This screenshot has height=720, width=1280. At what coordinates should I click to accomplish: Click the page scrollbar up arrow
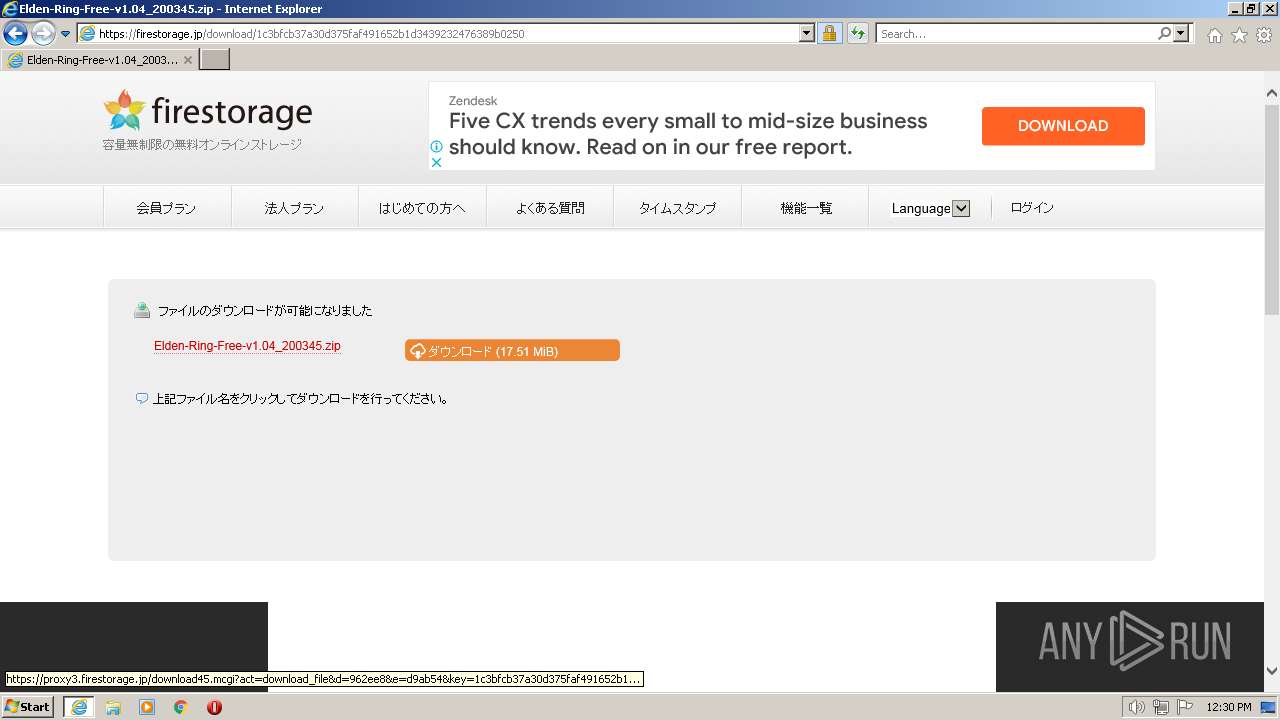(1272, 94)
